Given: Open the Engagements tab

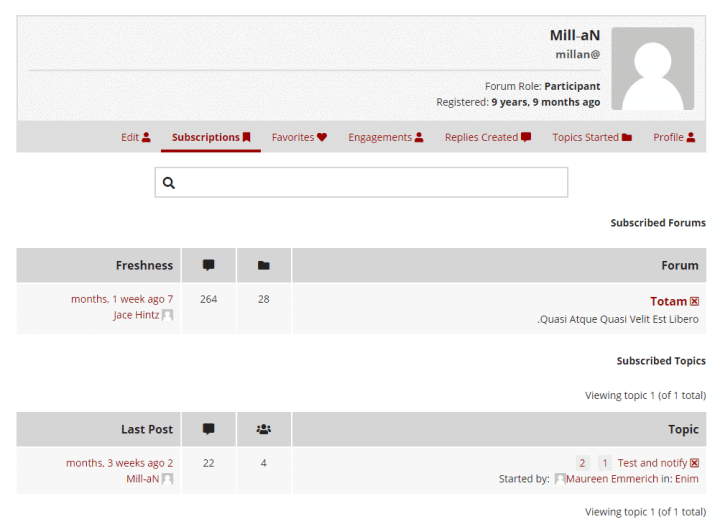Looking at the screenshot, I should (385, 137).
